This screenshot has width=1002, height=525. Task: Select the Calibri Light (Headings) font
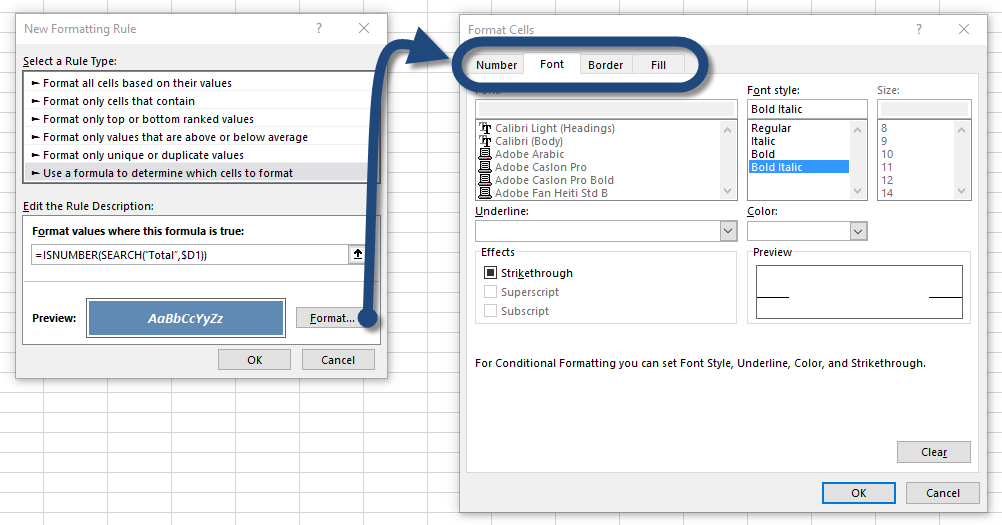[554, 128]
